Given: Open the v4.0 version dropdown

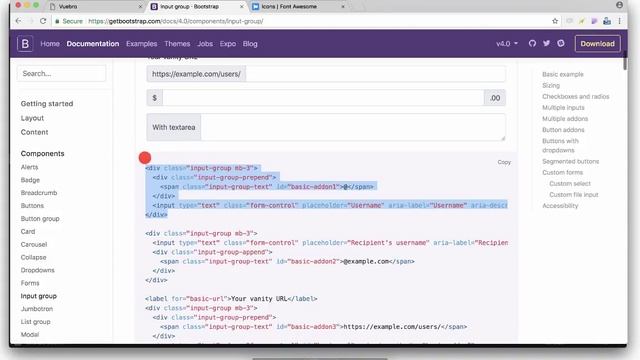Looking at the screenshot, I should click(507, 44).
